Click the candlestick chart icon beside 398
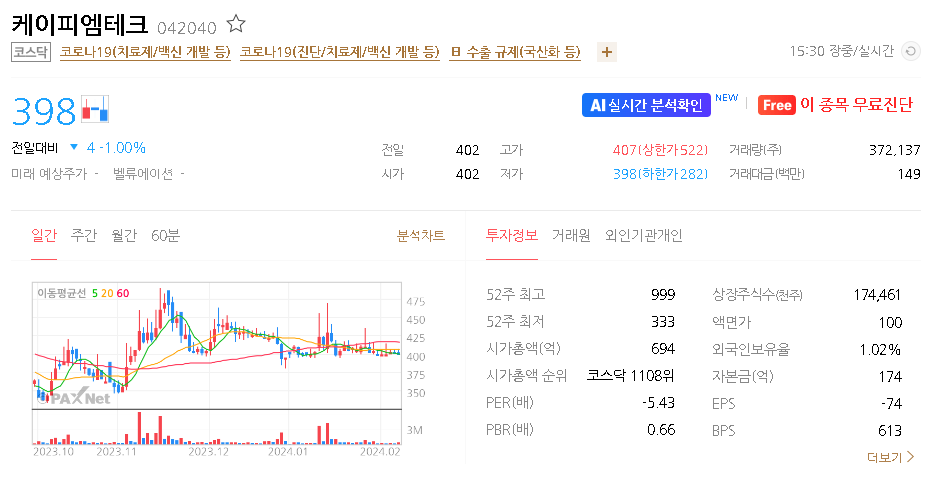932x482 pixels. pos(95,109)
